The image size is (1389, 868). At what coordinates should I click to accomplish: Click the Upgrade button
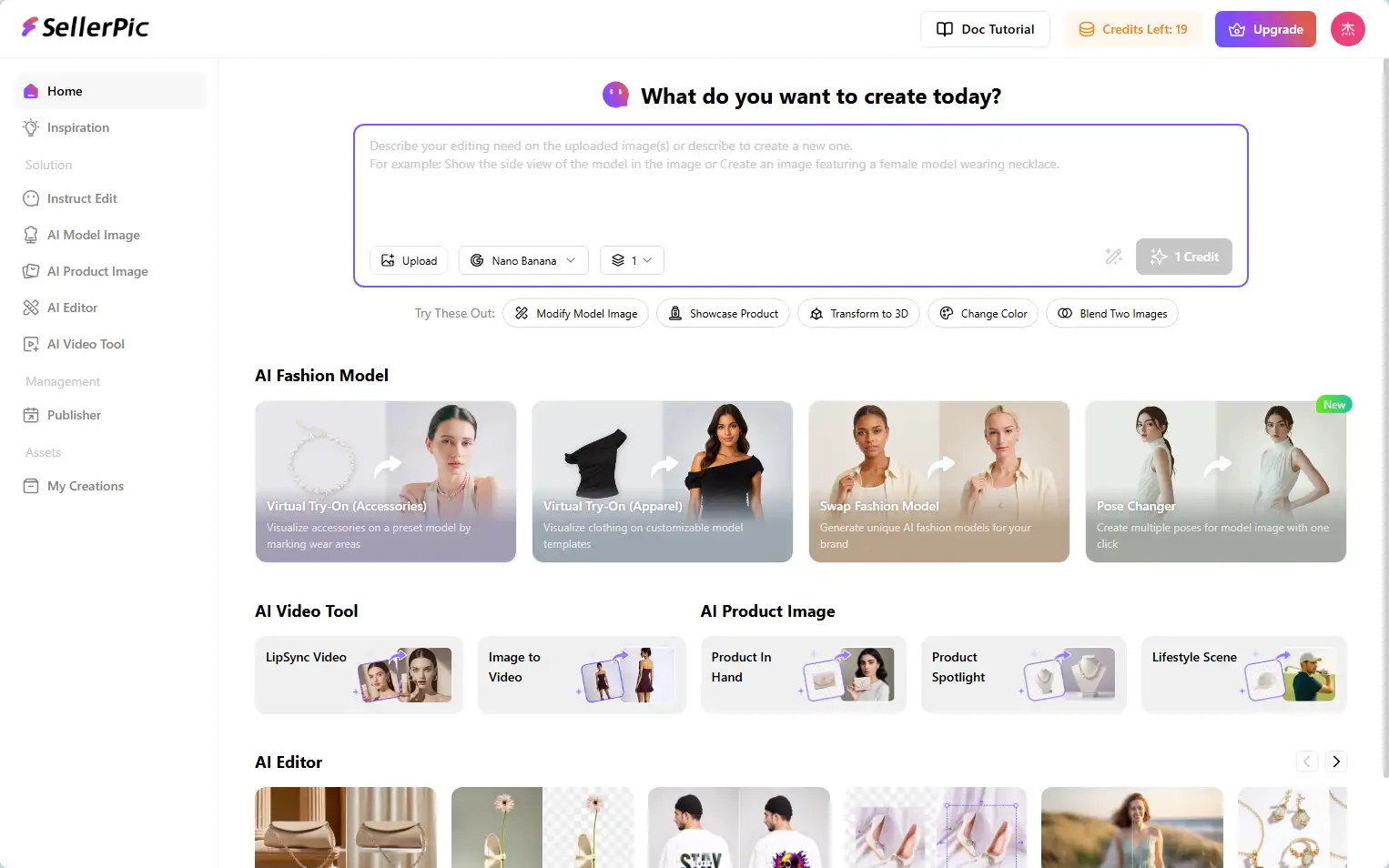(x=1265, y=29)
